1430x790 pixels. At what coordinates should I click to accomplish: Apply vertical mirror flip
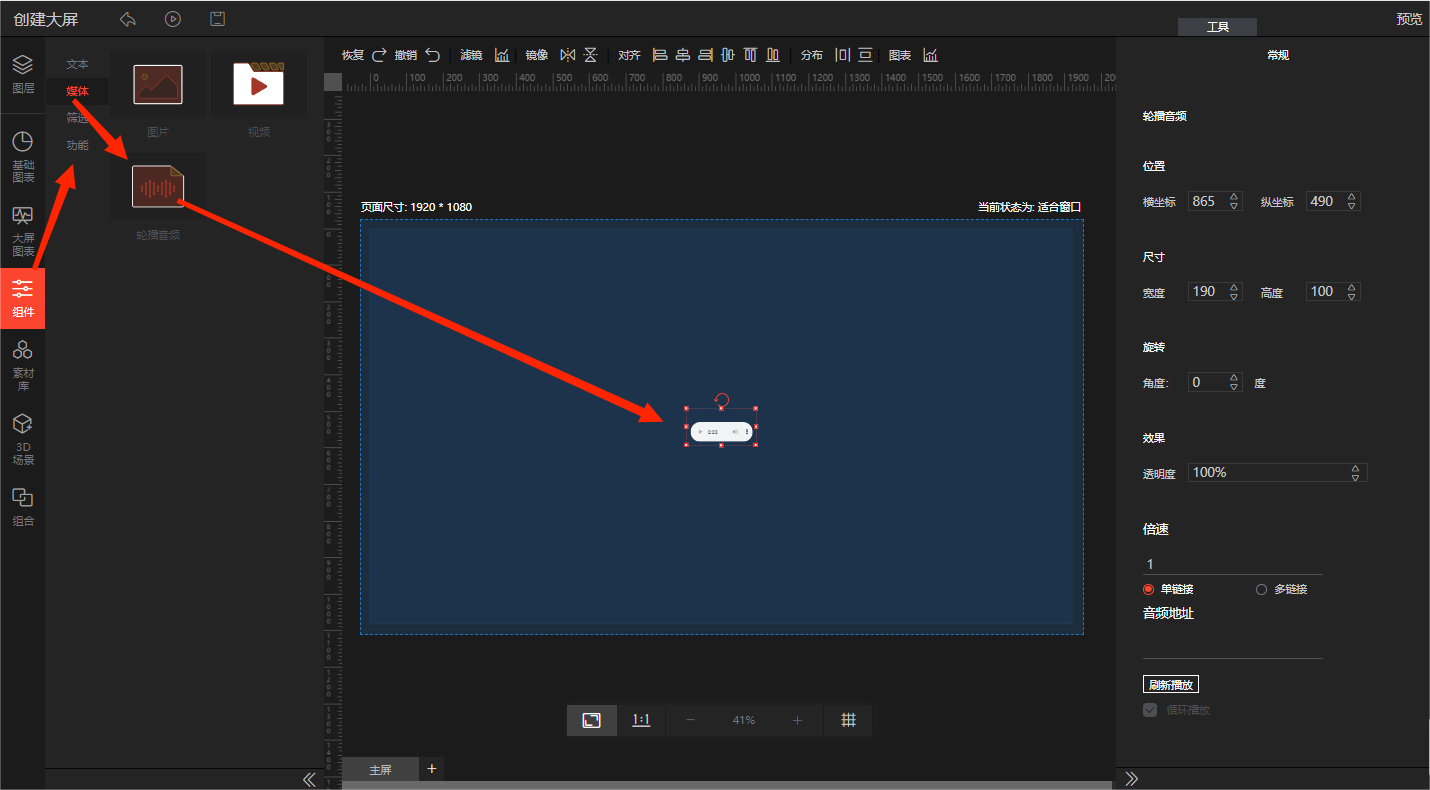(590, 55)
